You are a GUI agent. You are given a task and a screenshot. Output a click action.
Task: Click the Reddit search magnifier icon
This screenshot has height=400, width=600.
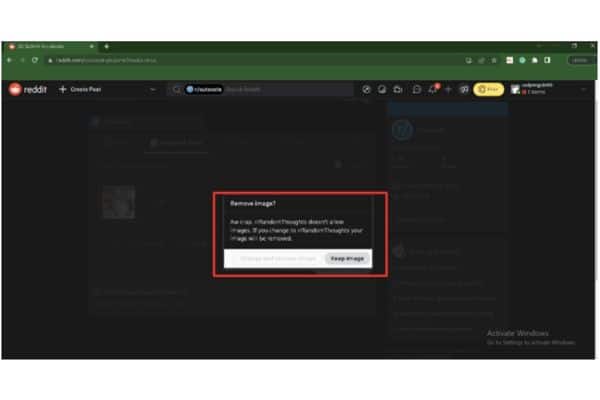click(x=176, y=90)
